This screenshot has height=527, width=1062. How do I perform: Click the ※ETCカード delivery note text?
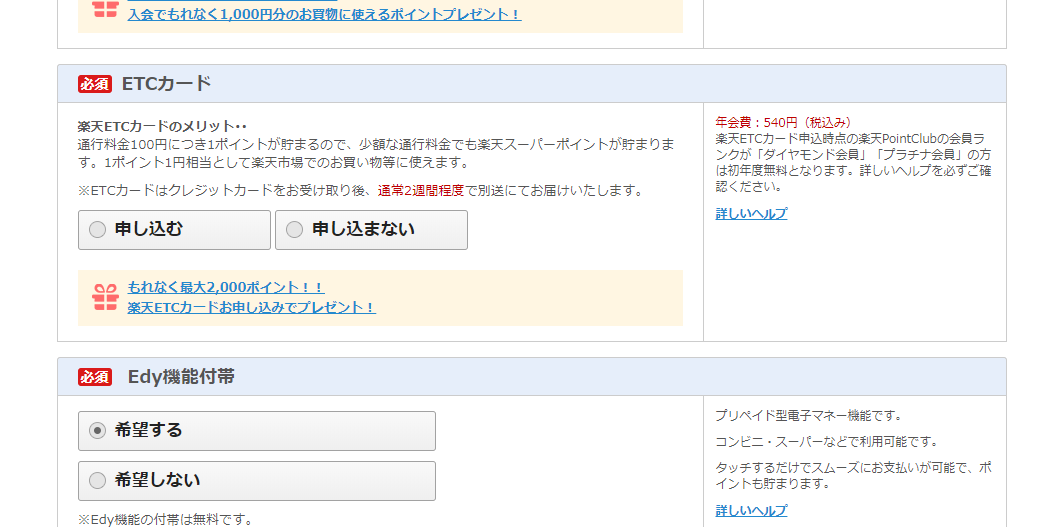(360, 191)
